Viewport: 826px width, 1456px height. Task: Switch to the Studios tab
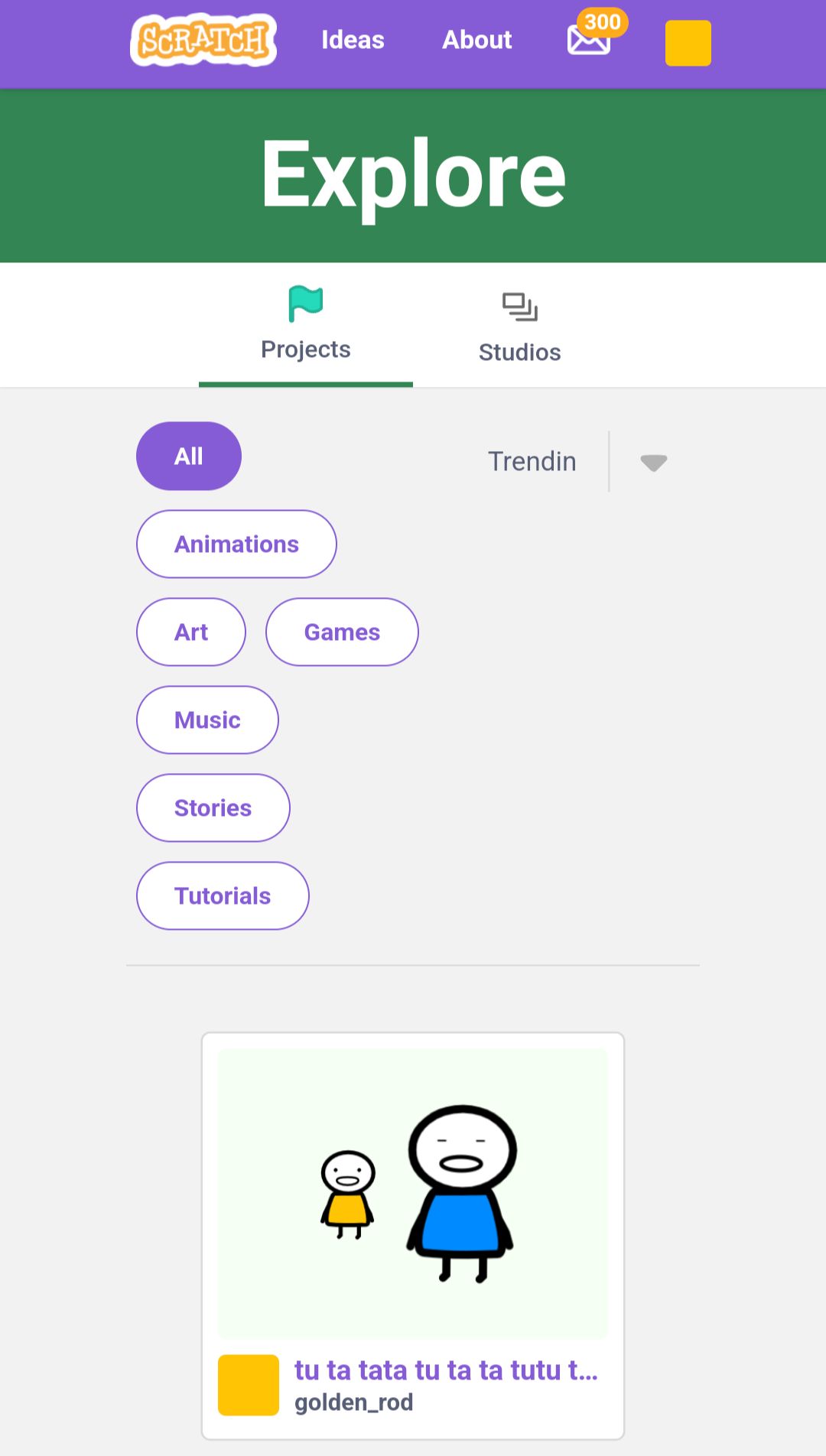[520, 326]
